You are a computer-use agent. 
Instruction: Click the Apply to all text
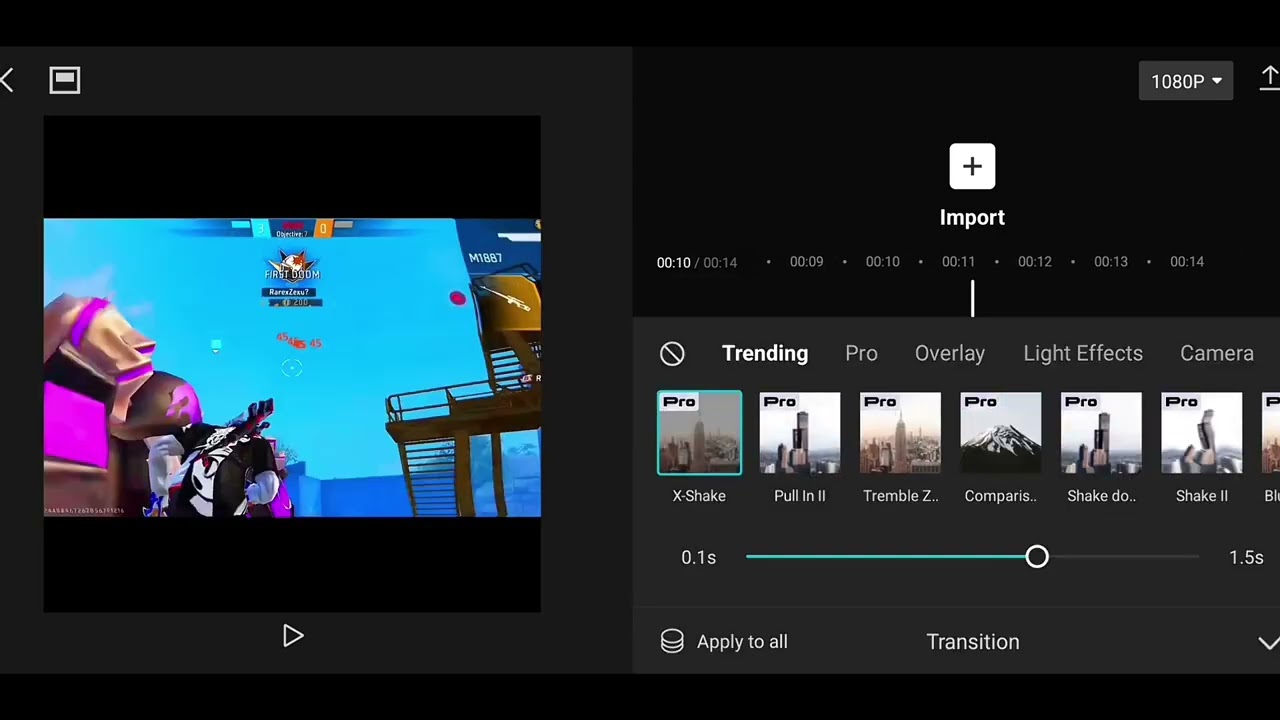point(742,642)
